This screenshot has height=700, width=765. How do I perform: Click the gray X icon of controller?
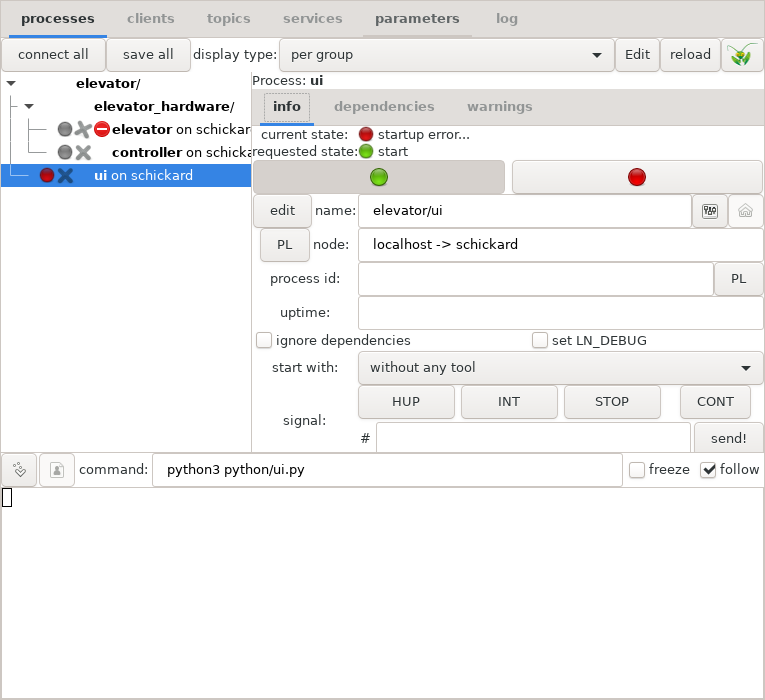click(83, 152)
